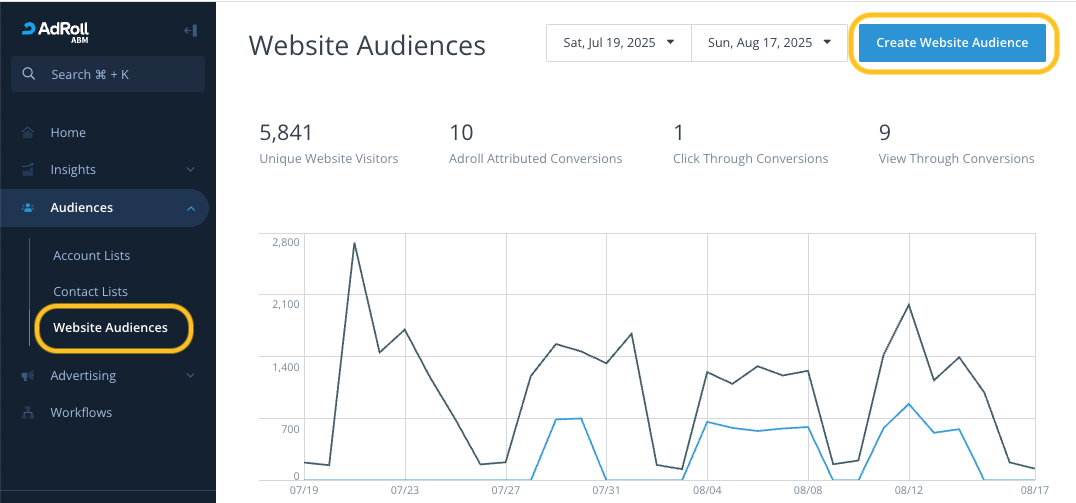The height and width of the screenshot is (503, 1076).
Task: Click the Advertising megaphone icon
Action: click(x=28, y=376)
